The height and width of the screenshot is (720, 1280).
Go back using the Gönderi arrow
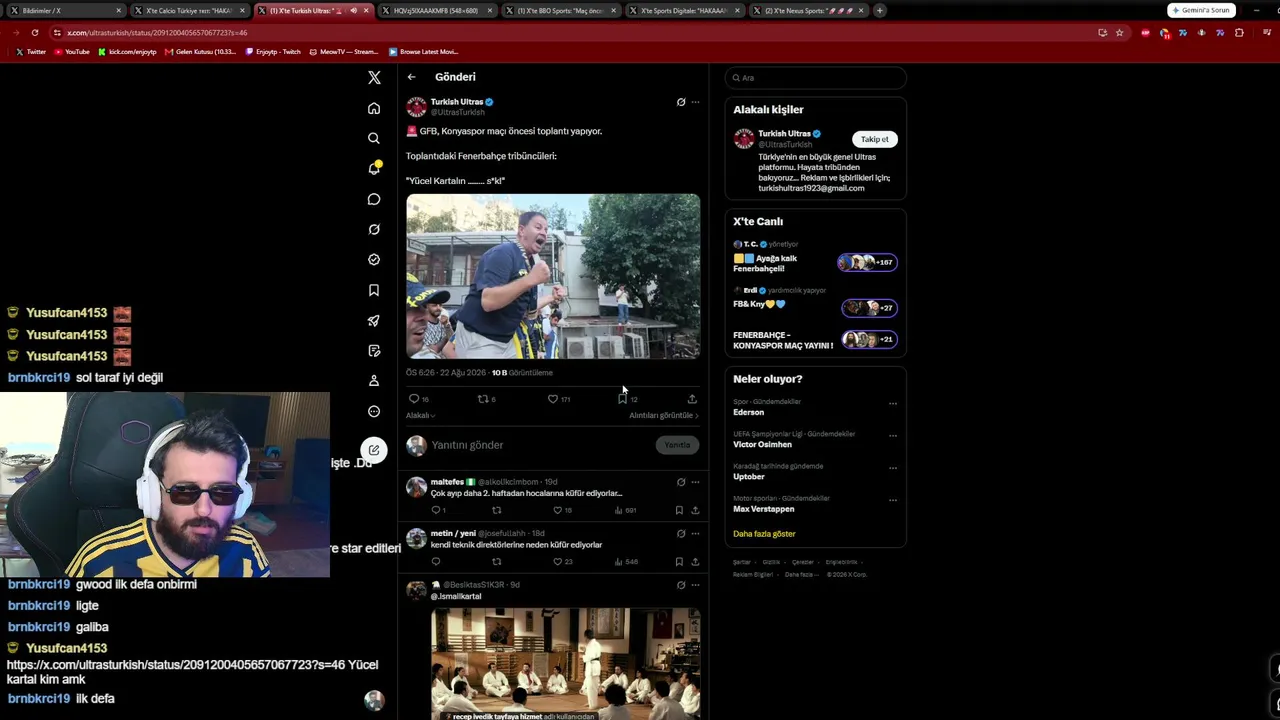[411, 77]
